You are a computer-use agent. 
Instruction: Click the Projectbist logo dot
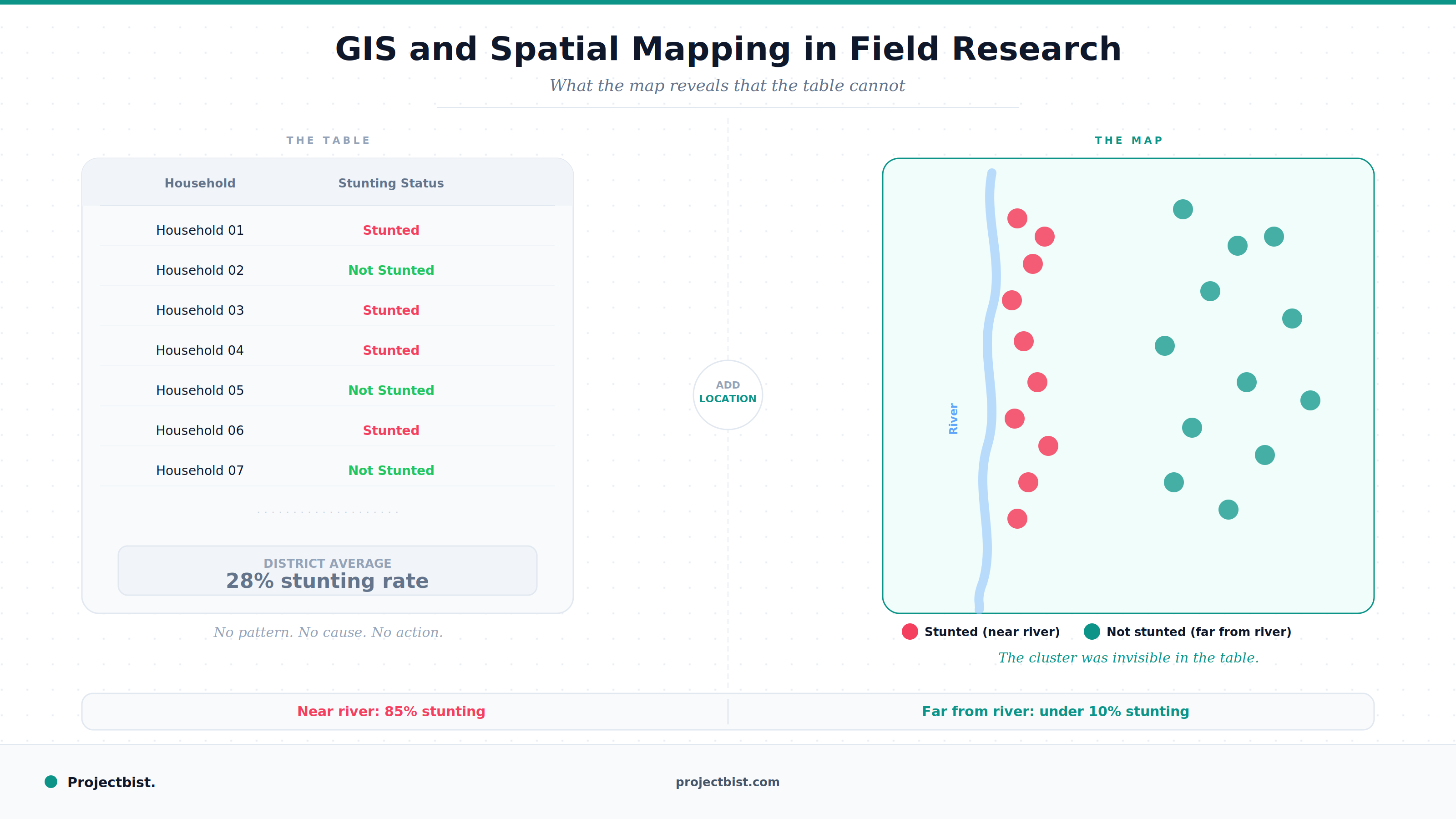[x=51, y=782]
